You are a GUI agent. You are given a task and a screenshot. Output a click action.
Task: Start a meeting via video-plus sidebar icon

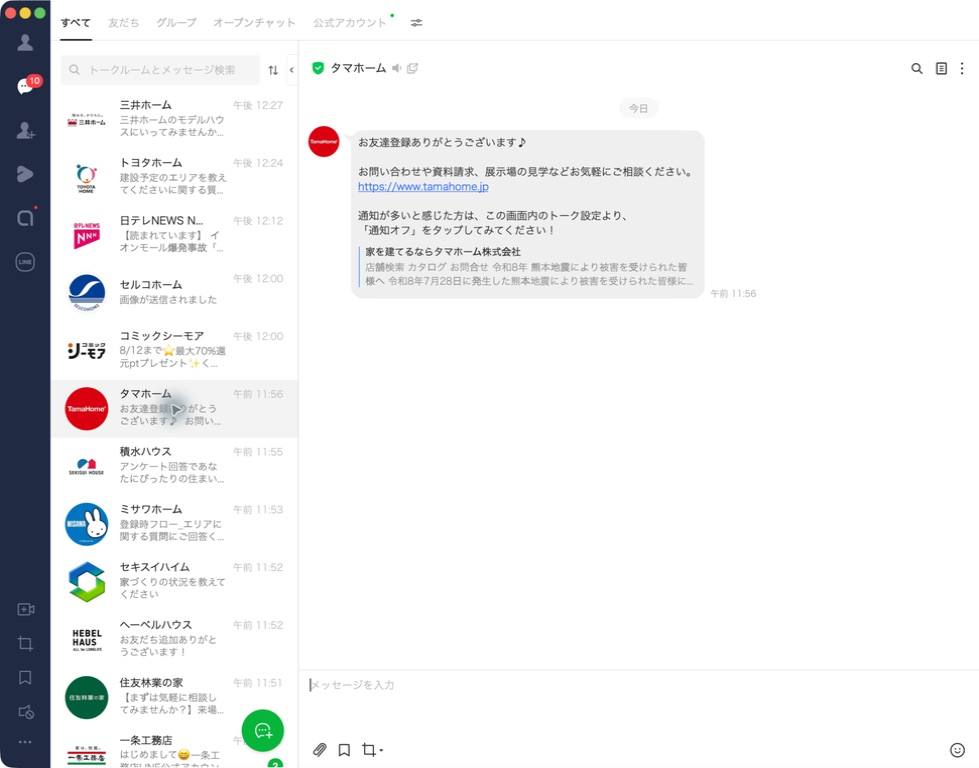26,609
